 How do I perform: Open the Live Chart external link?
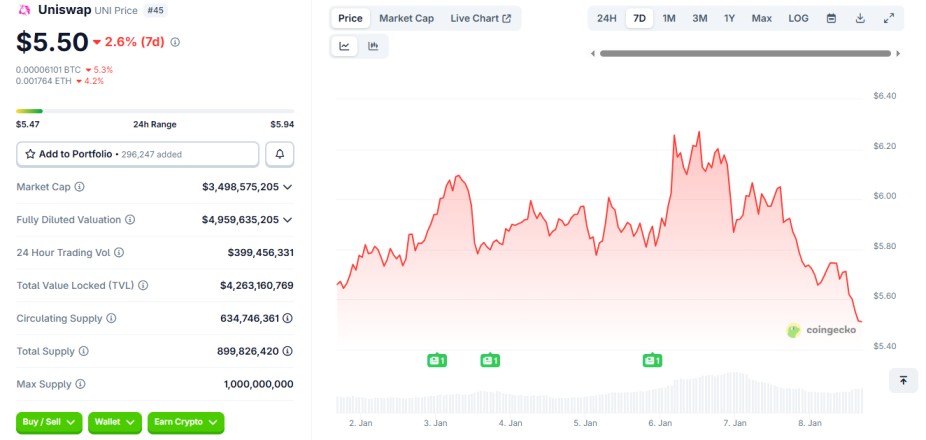pos(481,18)
